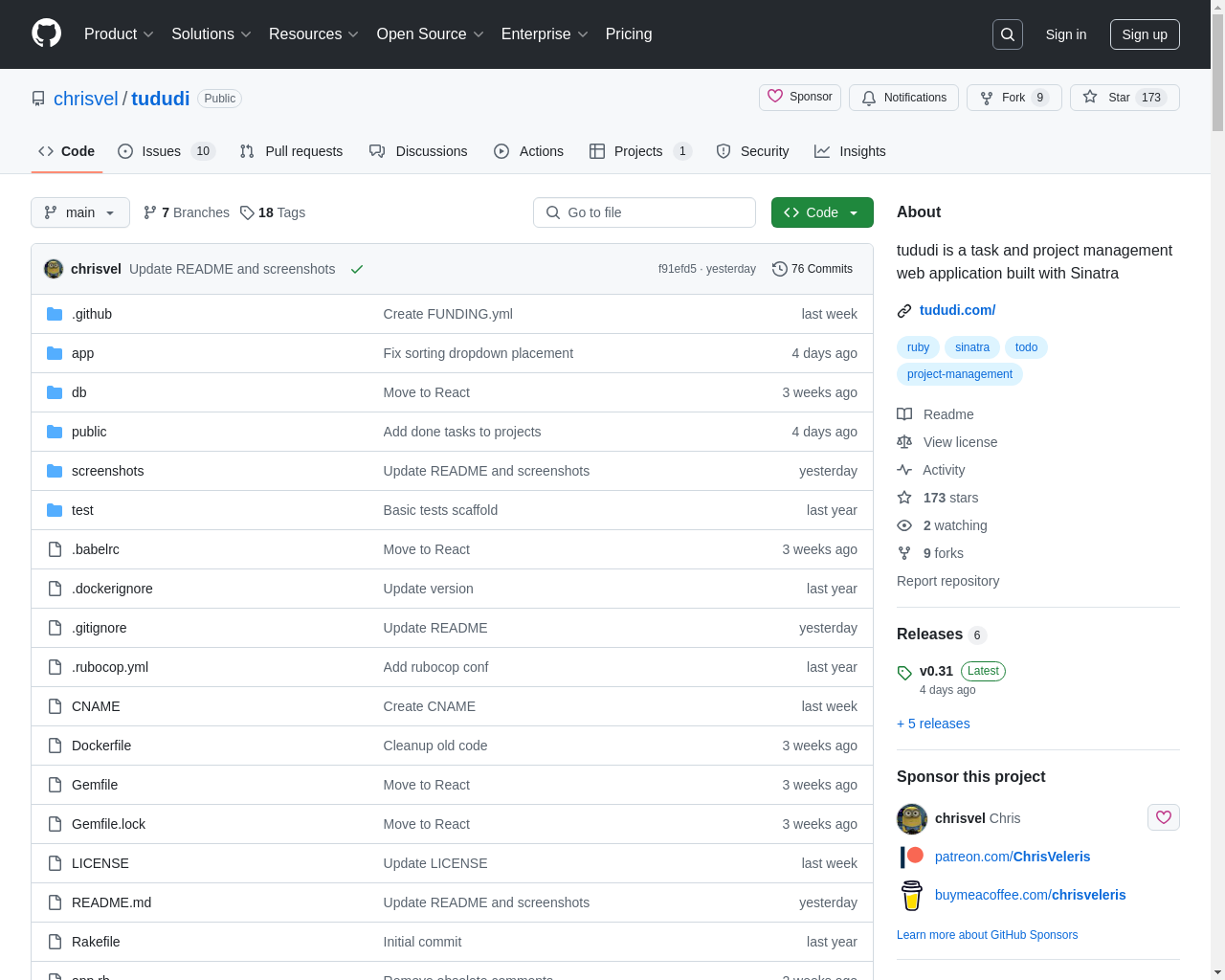This screenshot has height=980, width=1225.
Task: Switch to the Issues tab
Action: click(x=166, y=151)
